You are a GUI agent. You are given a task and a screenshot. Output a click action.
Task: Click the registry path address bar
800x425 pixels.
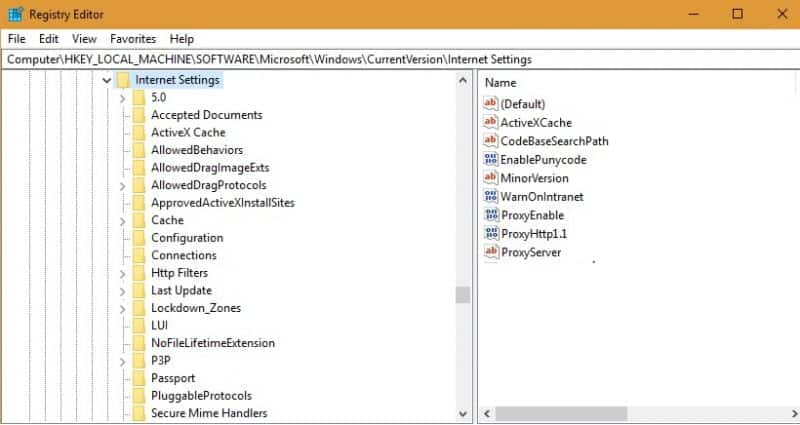click(x=400, y=59)
